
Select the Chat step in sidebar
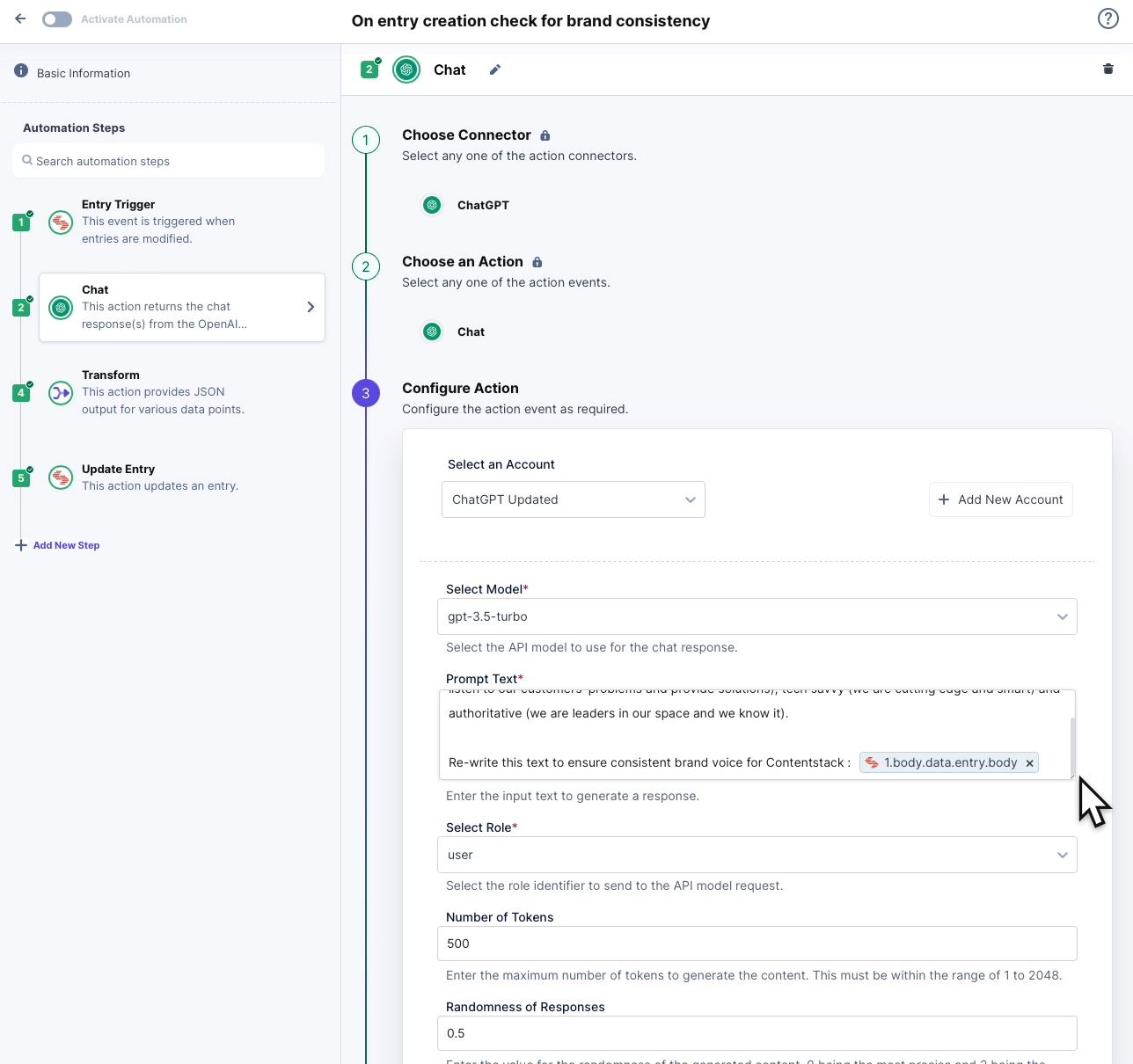tap(182, 307)
